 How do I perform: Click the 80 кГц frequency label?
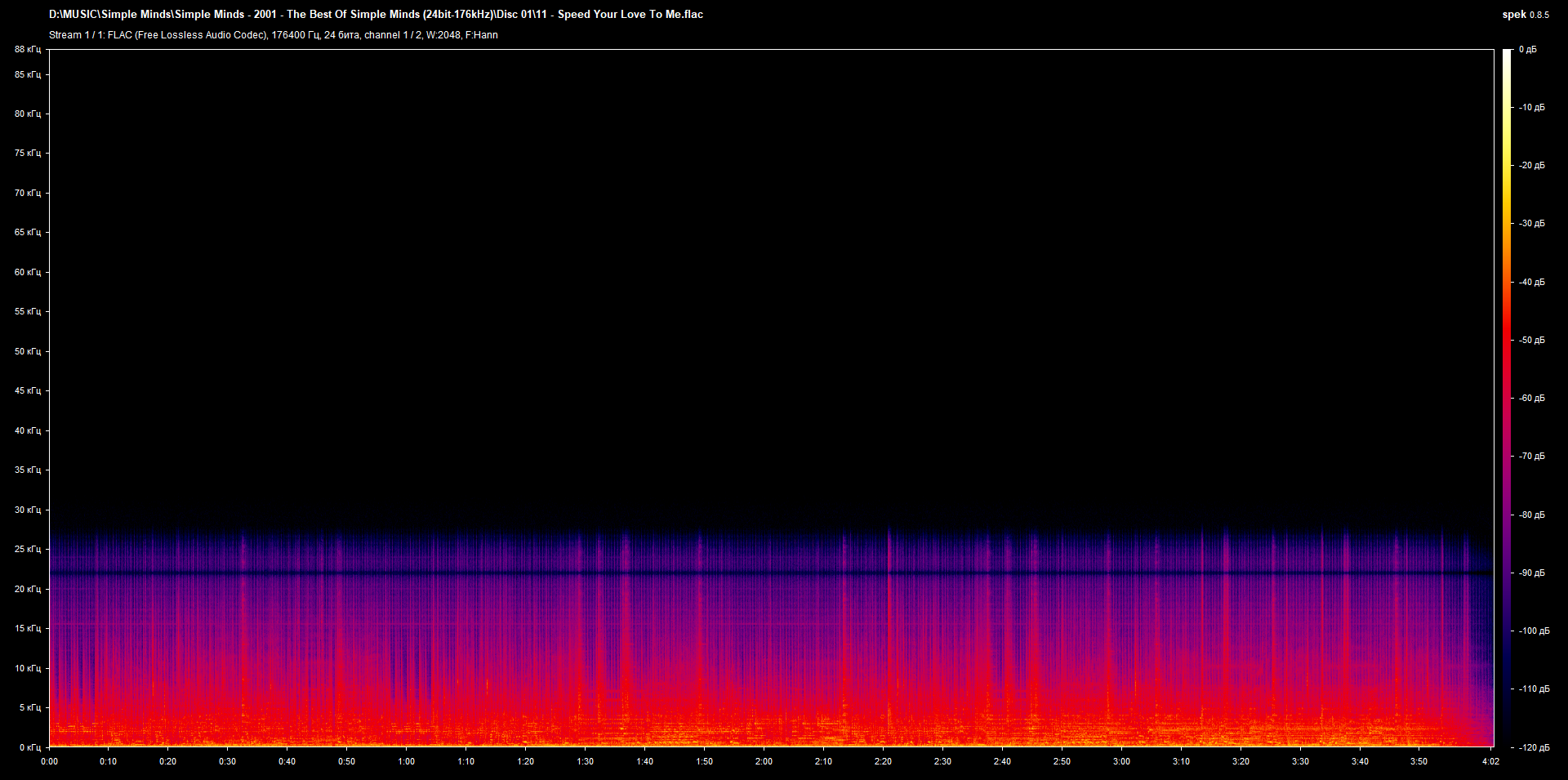[x=28, y=114]
